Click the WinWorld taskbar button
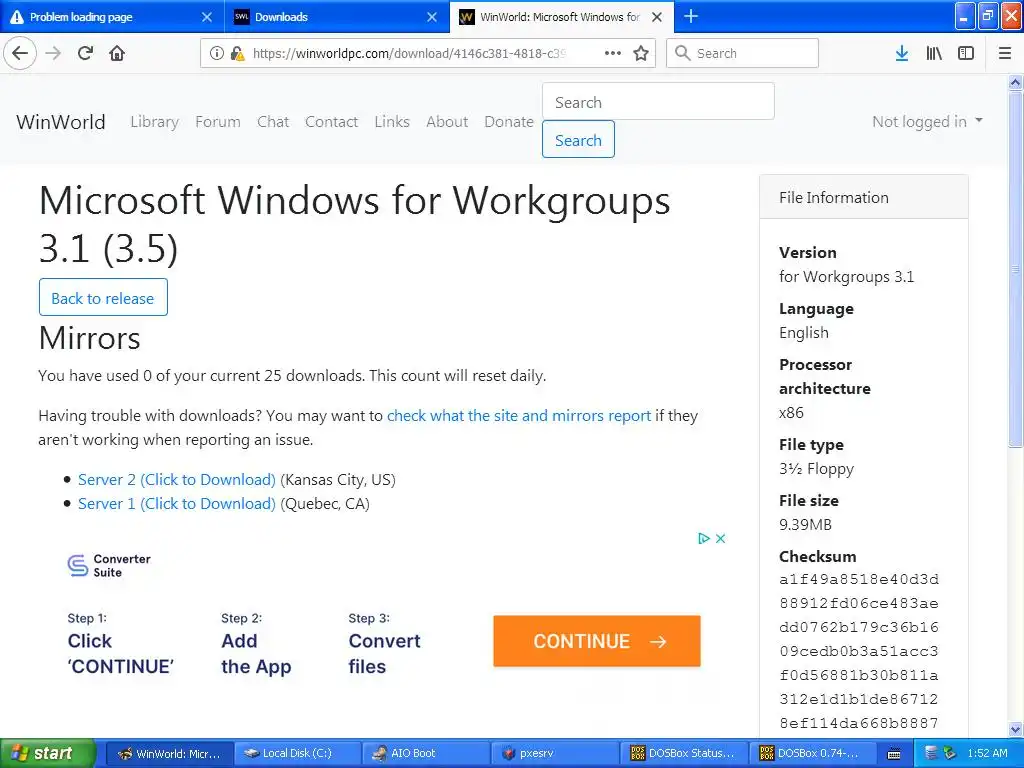The width and height of the screenshot is (1024, 768). (169, 754)
